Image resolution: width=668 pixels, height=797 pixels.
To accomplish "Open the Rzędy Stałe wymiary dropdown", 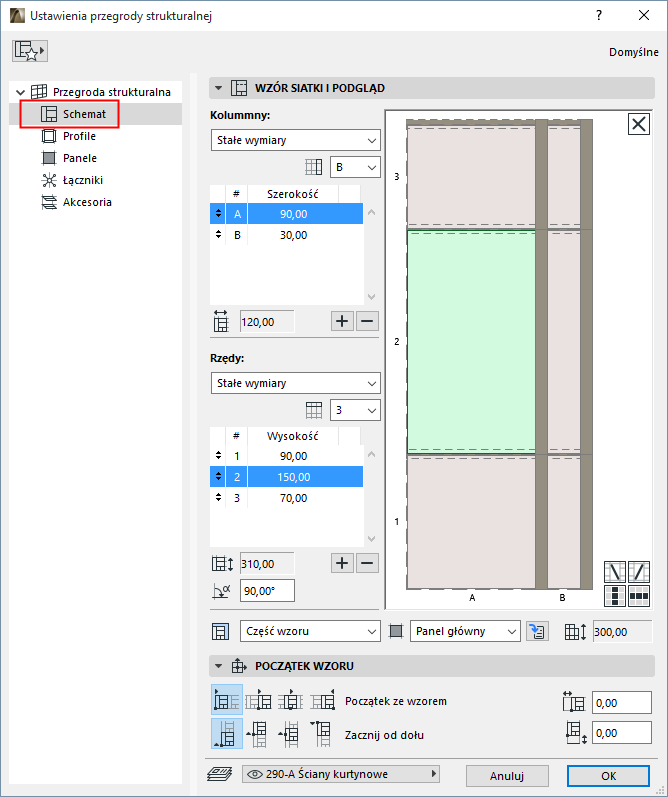I will point(295,383).
